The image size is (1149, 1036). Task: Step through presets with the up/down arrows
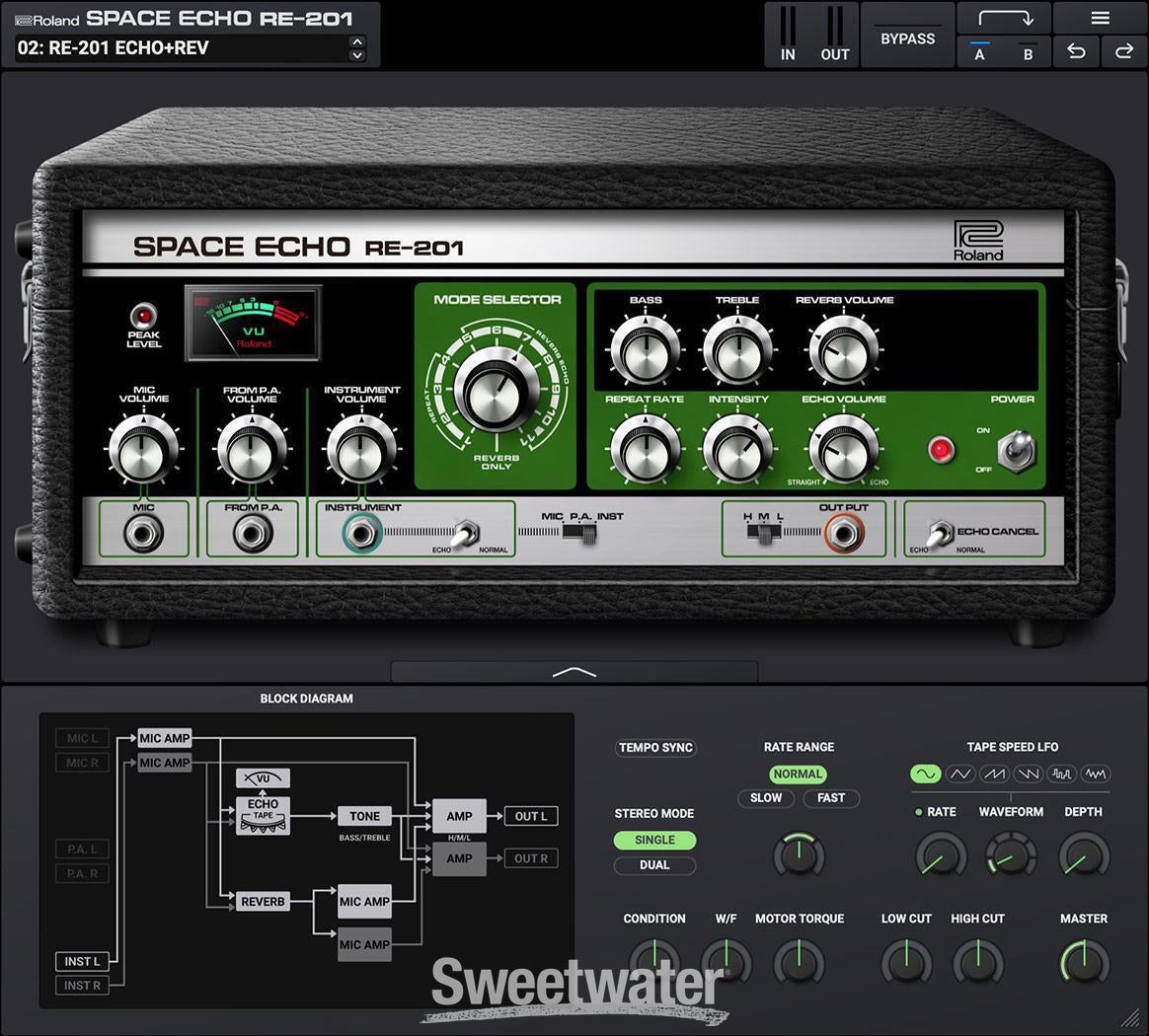coord(357,47)
